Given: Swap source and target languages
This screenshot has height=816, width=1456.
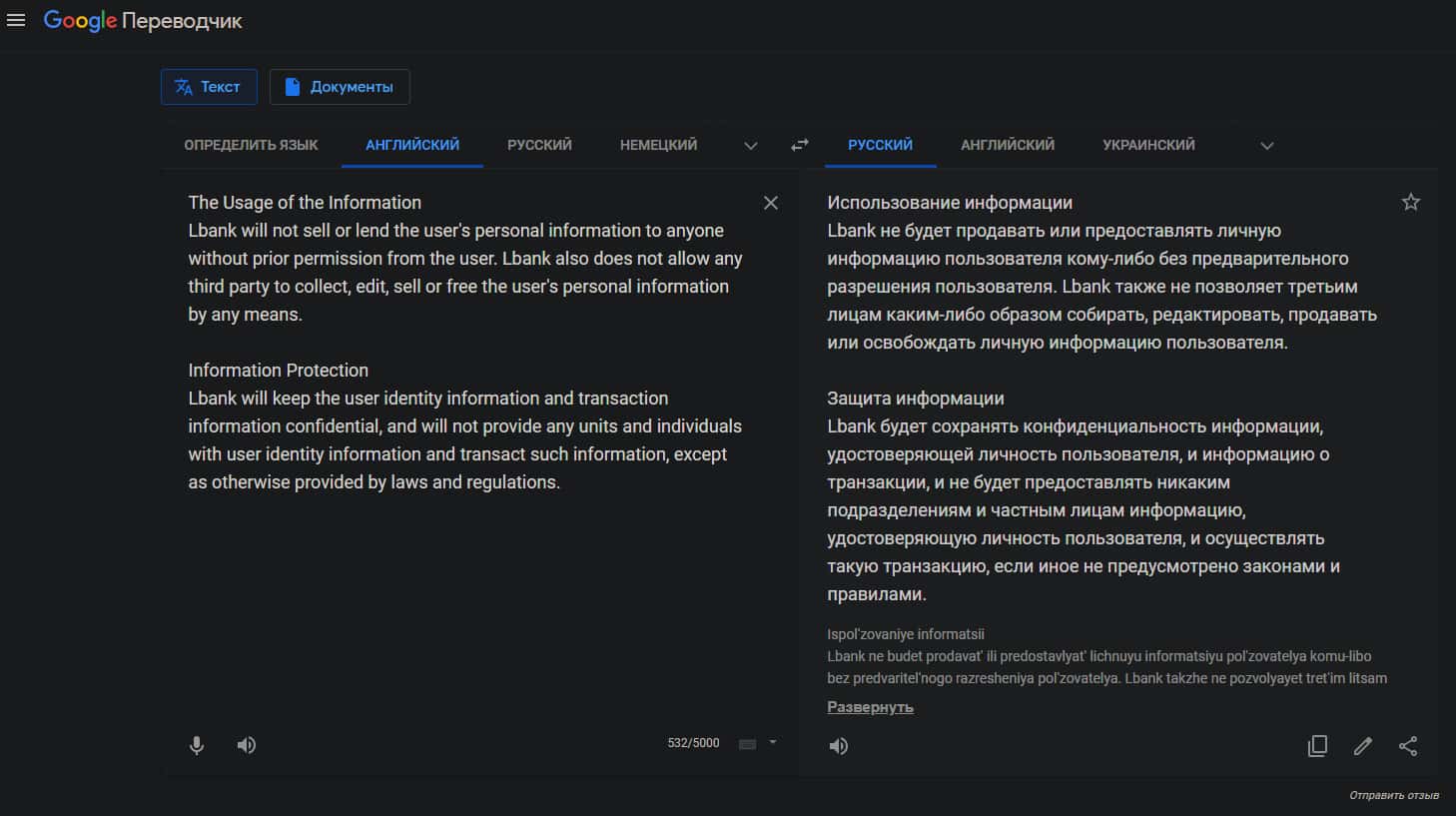Looking at the screenshot, I should pyautogui.click(x=799, y=145).
